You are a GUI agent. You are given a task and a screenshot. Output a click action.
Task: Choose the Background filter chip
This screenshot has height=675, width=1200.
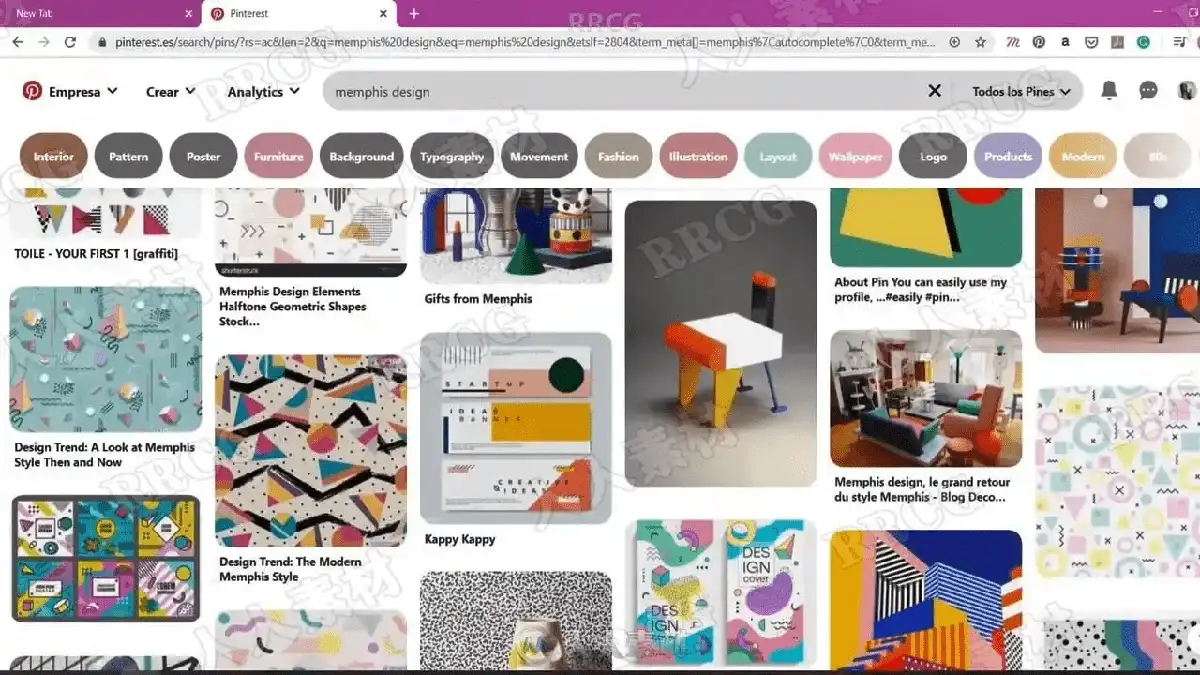click(x=362, y=156)
